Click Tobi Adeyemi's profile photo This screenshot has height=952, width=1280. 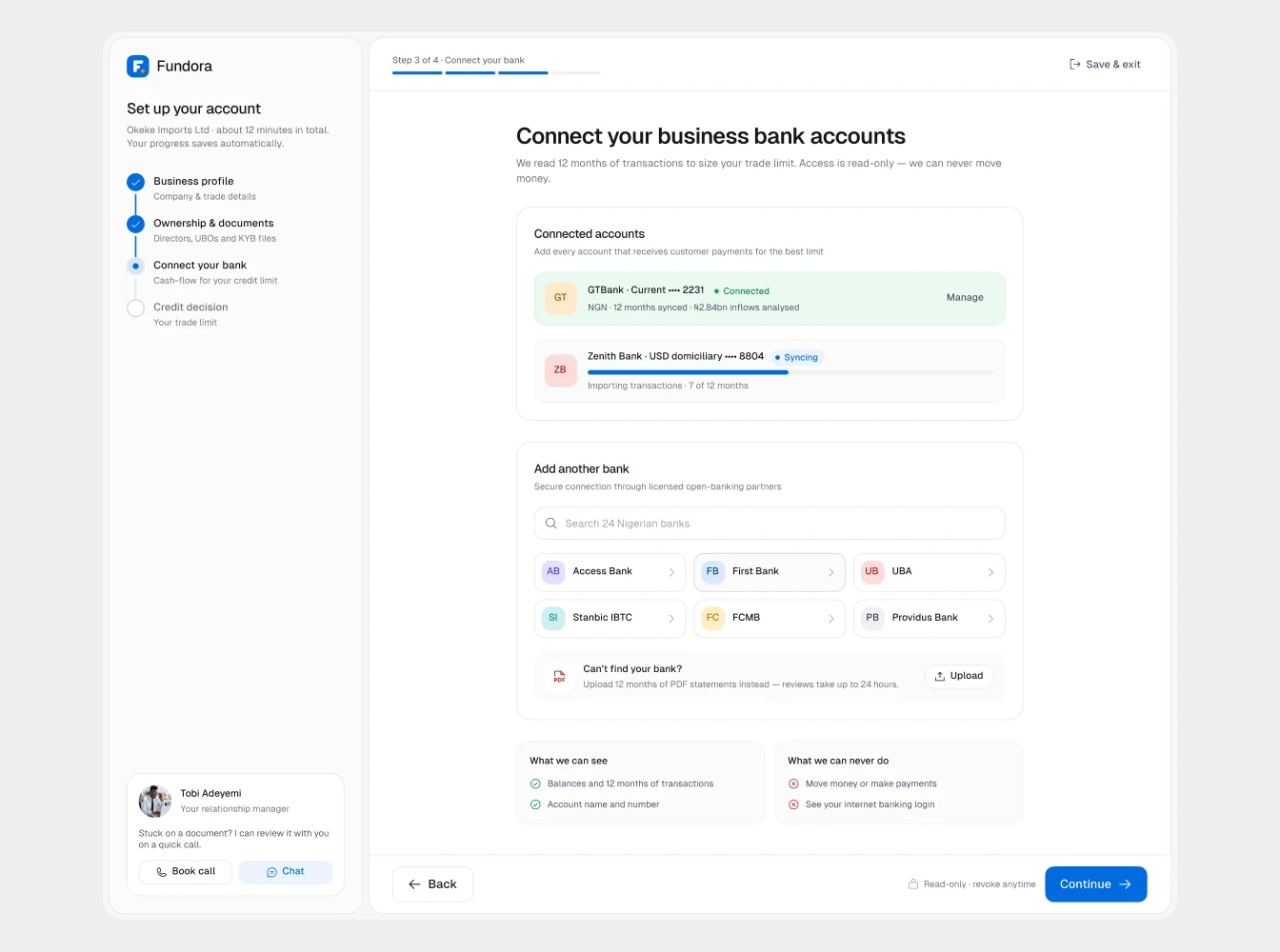[x=155, y=802]
